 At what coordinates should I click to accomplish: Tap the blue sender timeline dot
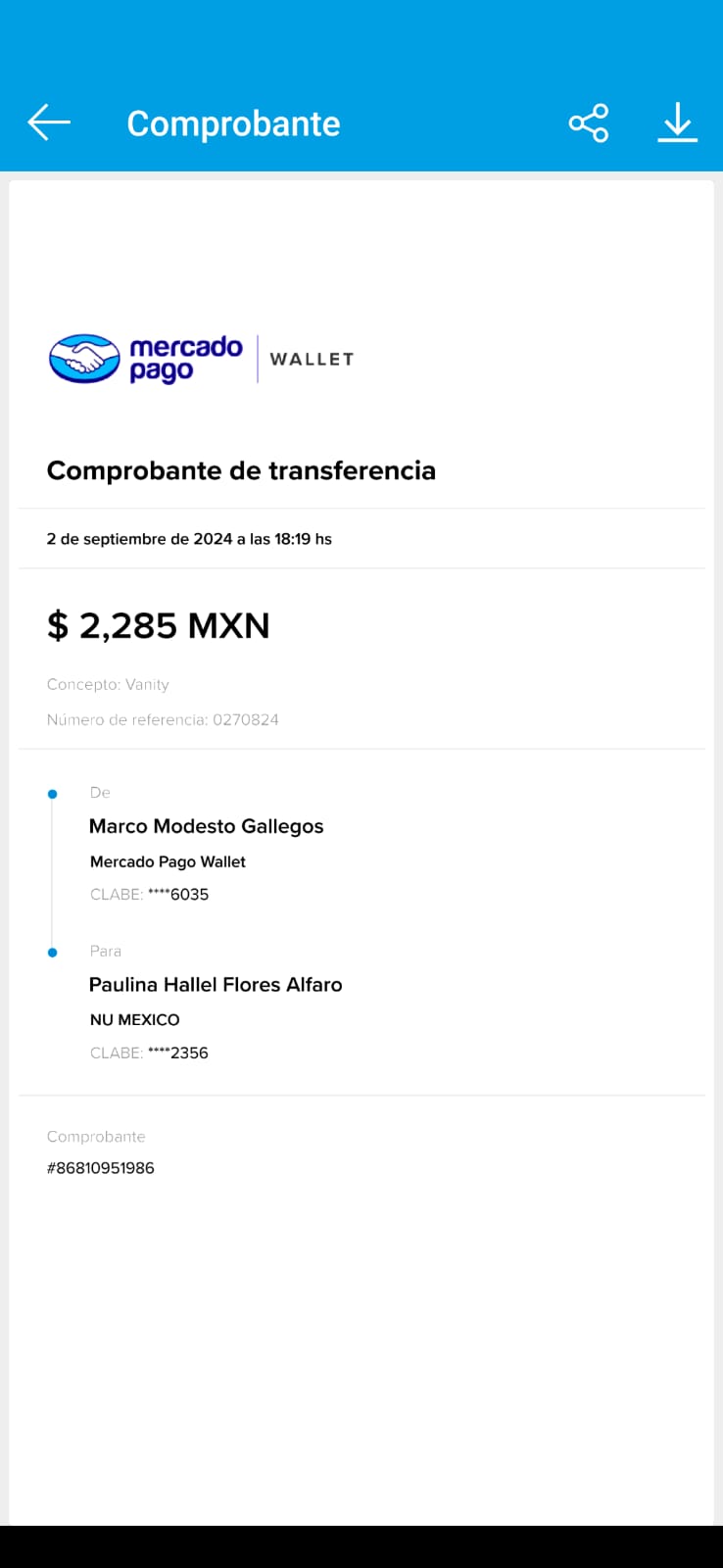53,794
